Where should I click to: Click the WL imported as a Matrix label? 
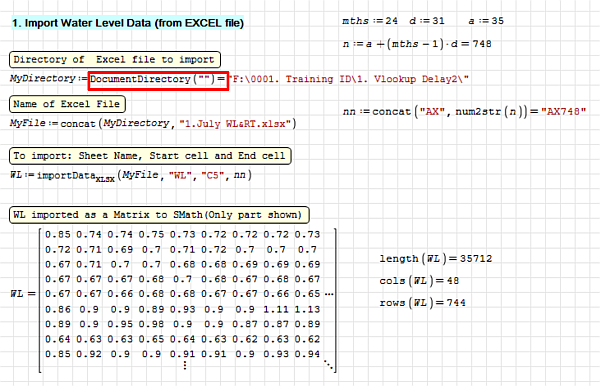point(159,215)
